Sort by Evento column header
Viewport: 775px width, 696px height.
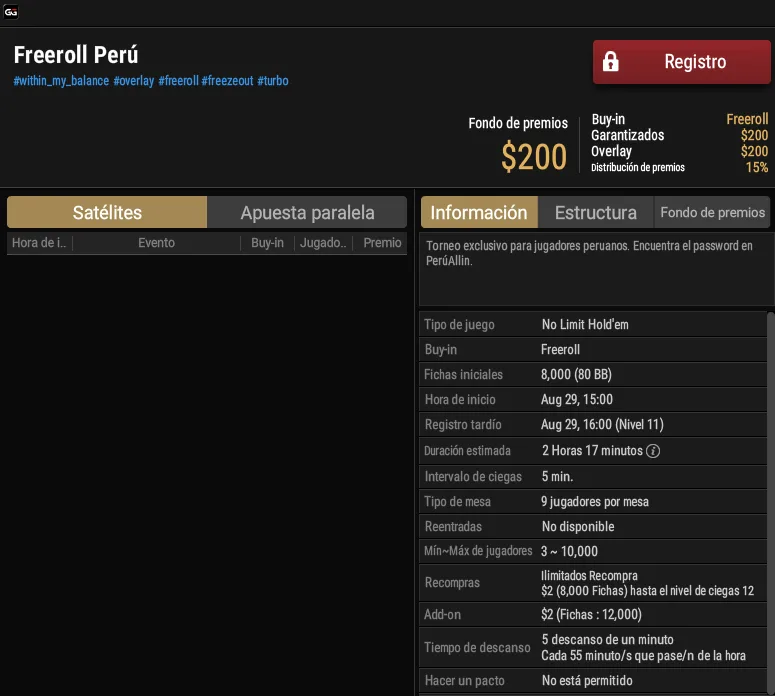pos(156,243)
